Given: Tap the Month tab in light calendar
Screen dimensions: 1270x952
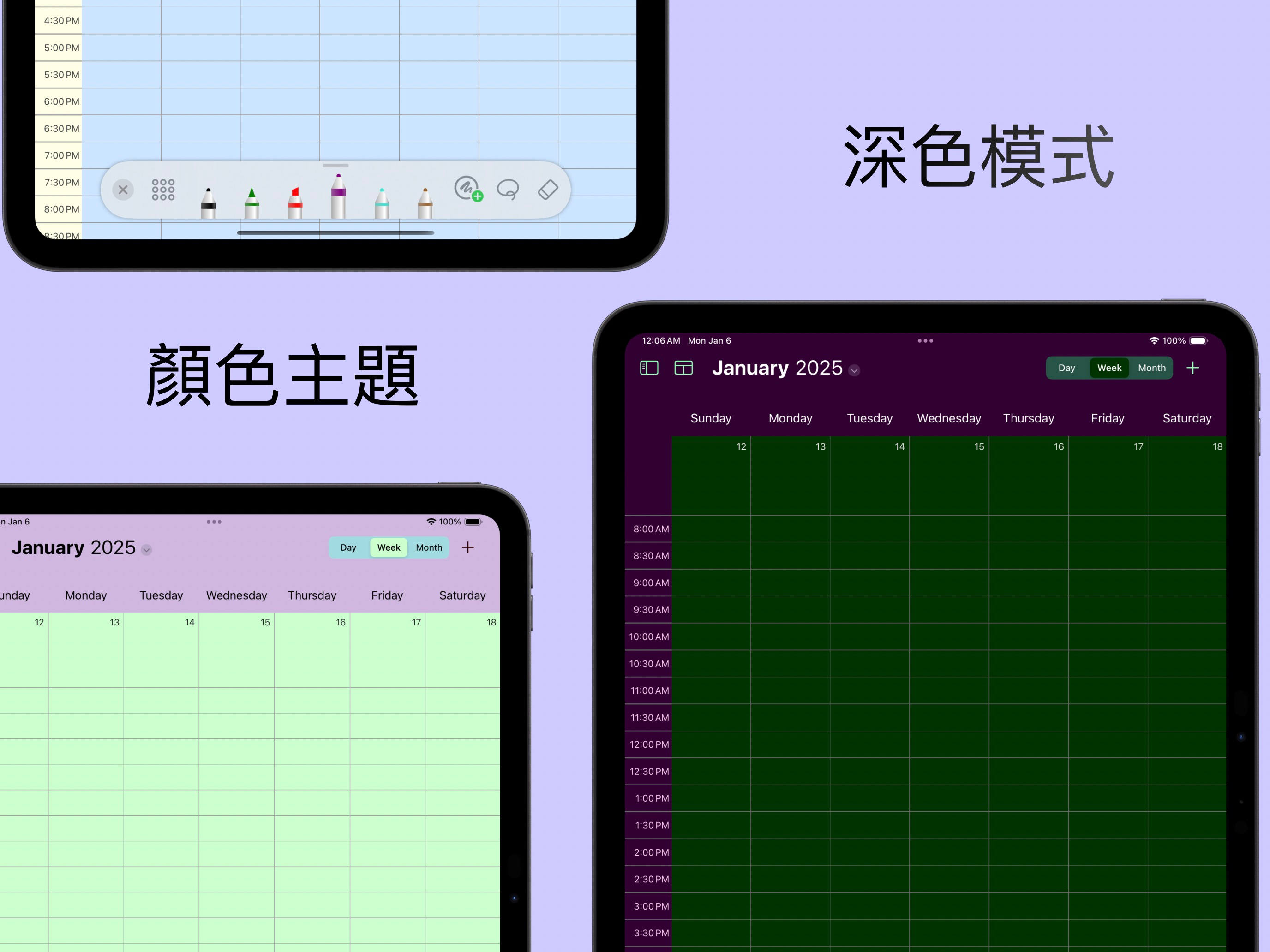Looking at the screenshot, I should pos(428,547).
